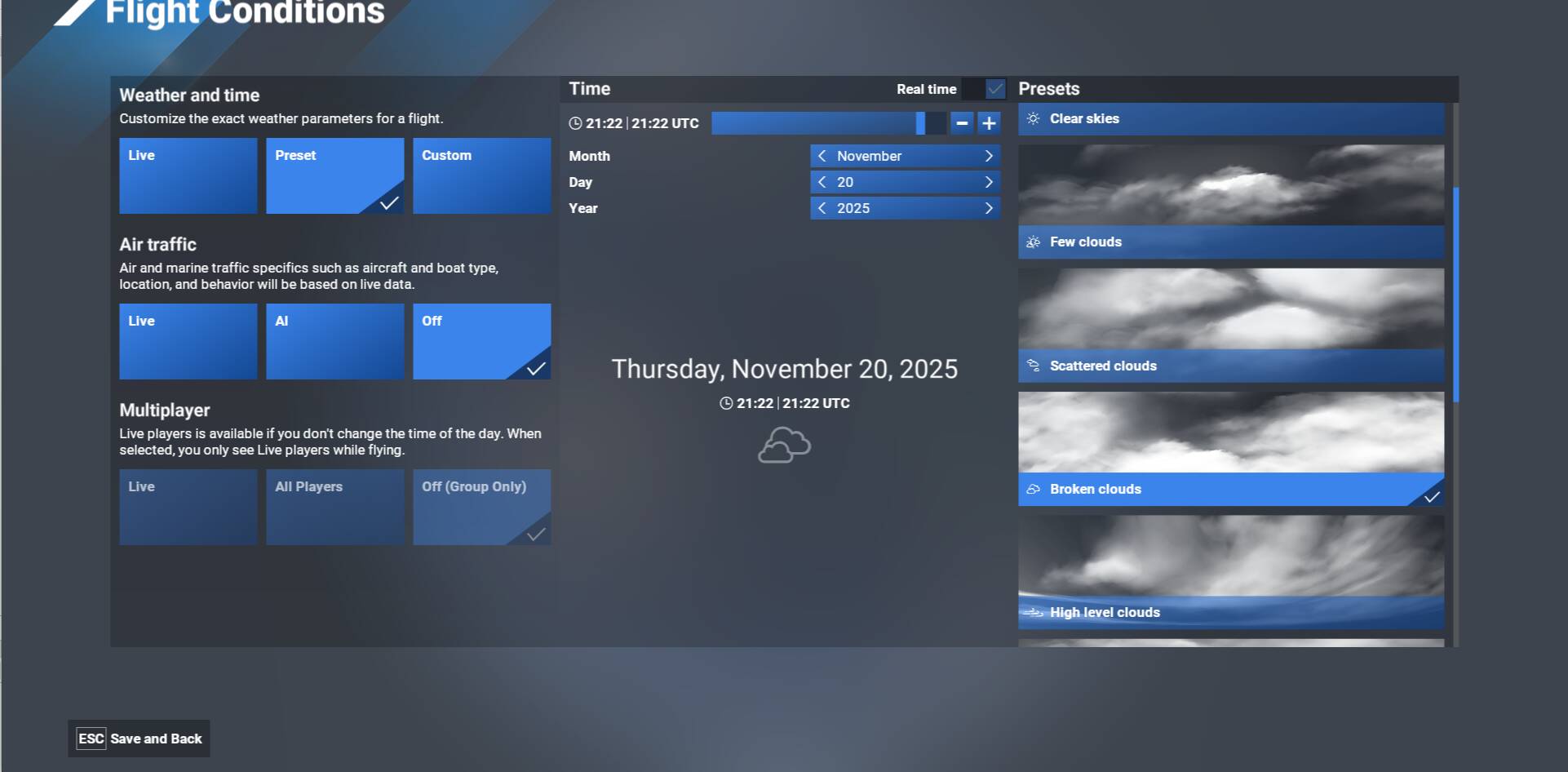Click the date 'Thursday, November 20, 2025'

pyautogui.click(x=785, y=369)
